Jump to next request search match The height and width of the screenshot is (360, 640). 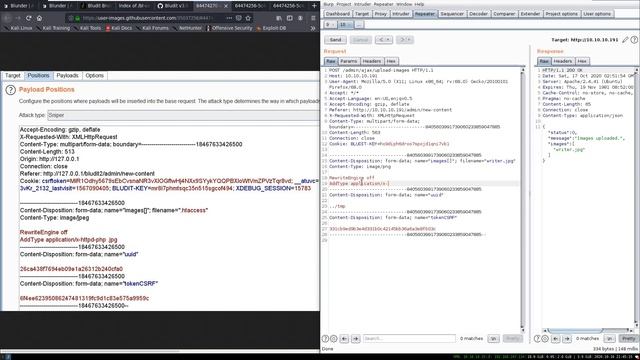tap(356, 338)
